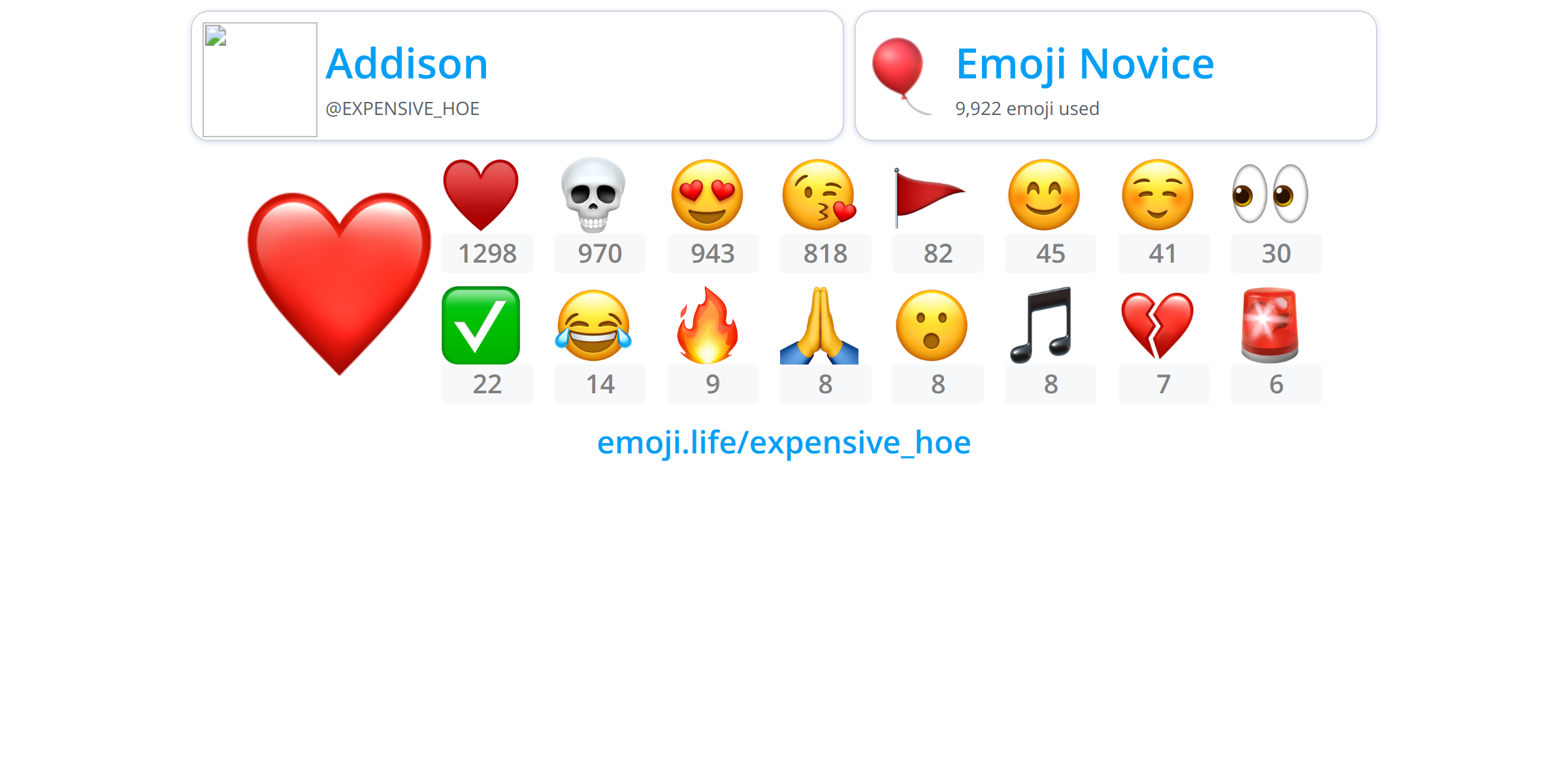Click the heart-eyes smiley emoji
Image resolution: width=1568 pixels, height=784 pixels.
click(x=707, y=195)
